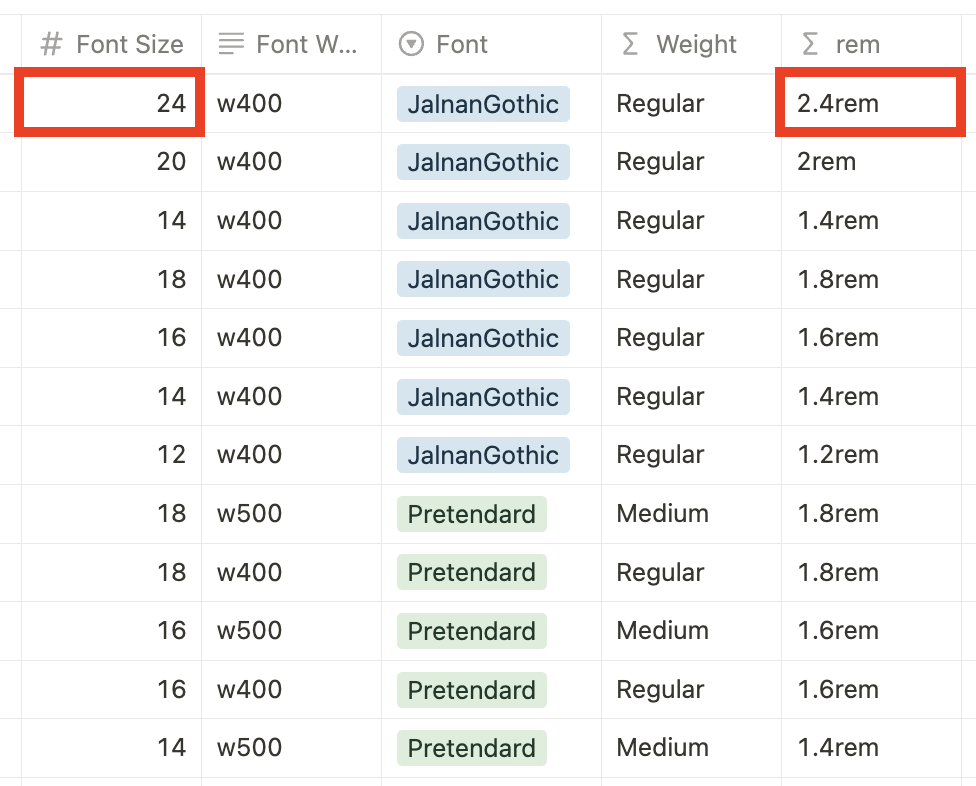
Task: Click 1.8rem cell in the Pretendard w500 row
Action: pyautogui.click(x=871, y=514)
